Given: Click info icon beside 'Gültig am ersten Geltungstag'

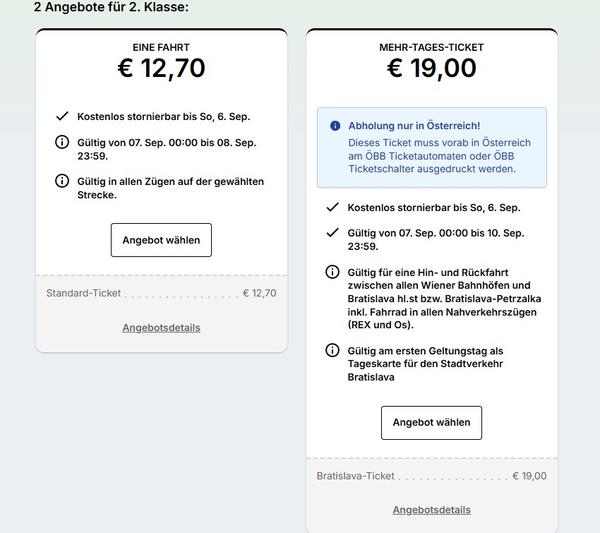Looking at the screenshot, I should (332, 350).
